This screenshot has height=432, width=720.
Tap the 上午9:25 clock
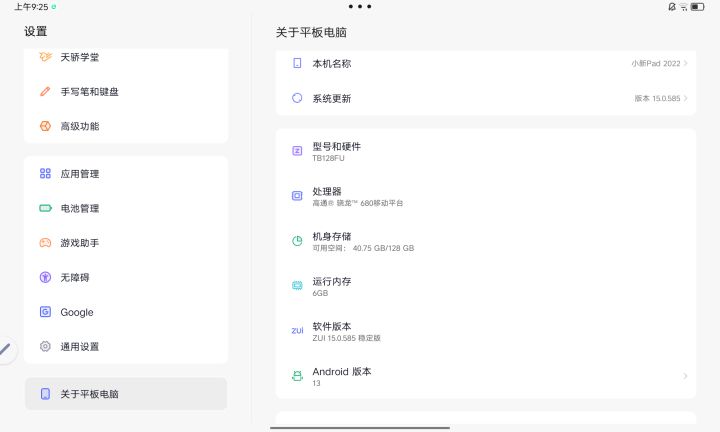(31, 7)
